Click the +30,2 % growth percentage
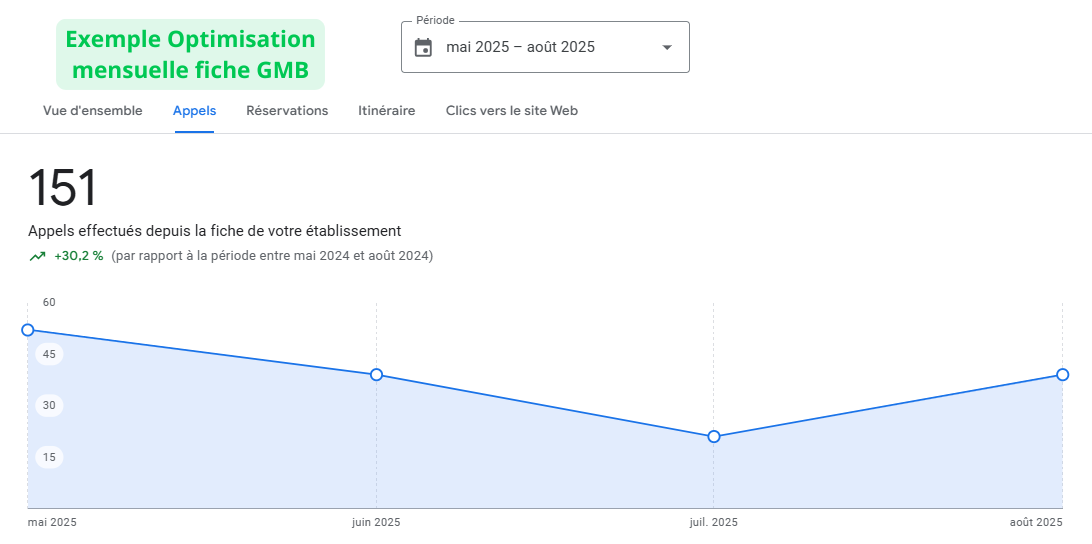1092x544 pixels. 79,256
